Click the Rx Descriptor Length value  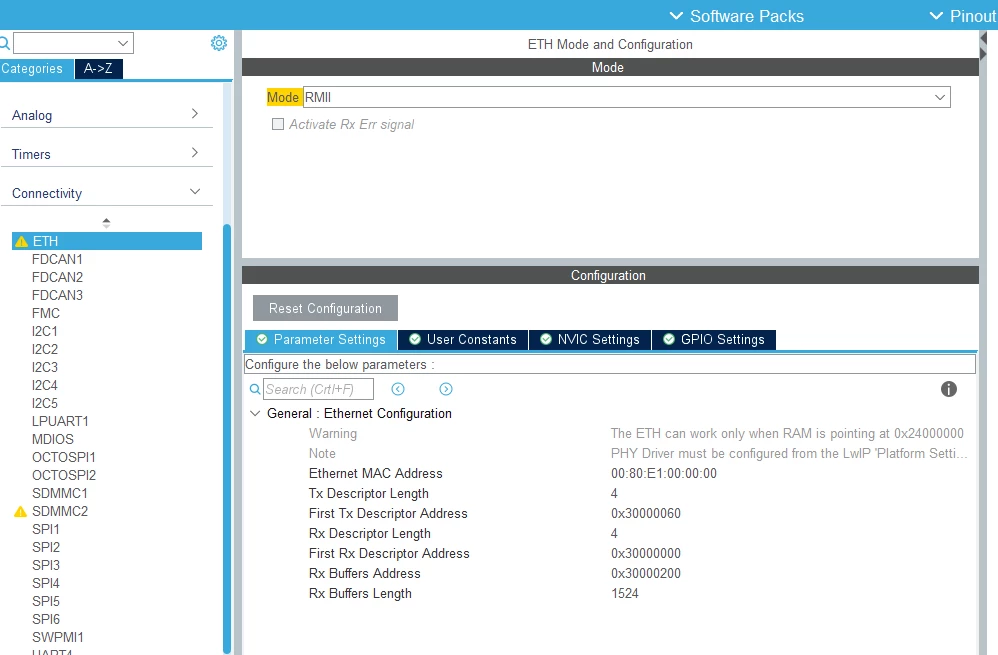(x=614, y=533)
